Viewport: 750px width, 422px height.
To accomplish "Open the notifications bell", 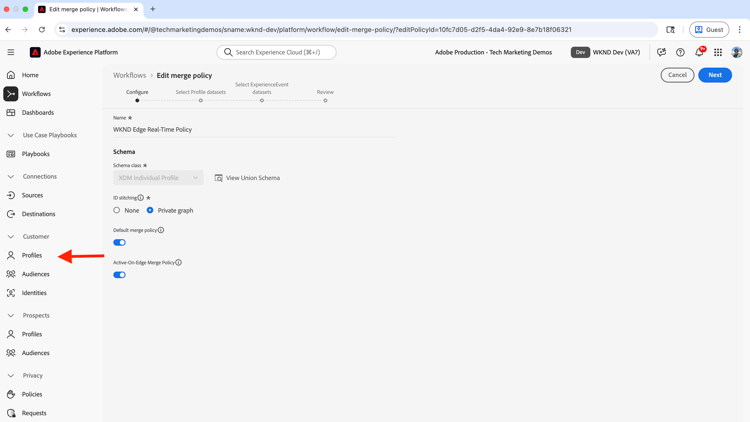I will pos(699,52).
